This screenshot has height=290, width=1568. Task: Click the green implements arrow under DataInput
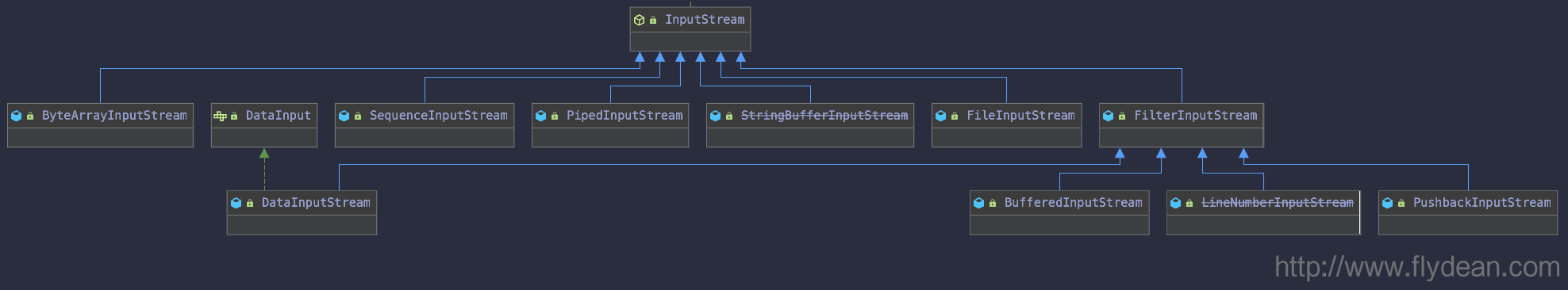tap(264, 154)
